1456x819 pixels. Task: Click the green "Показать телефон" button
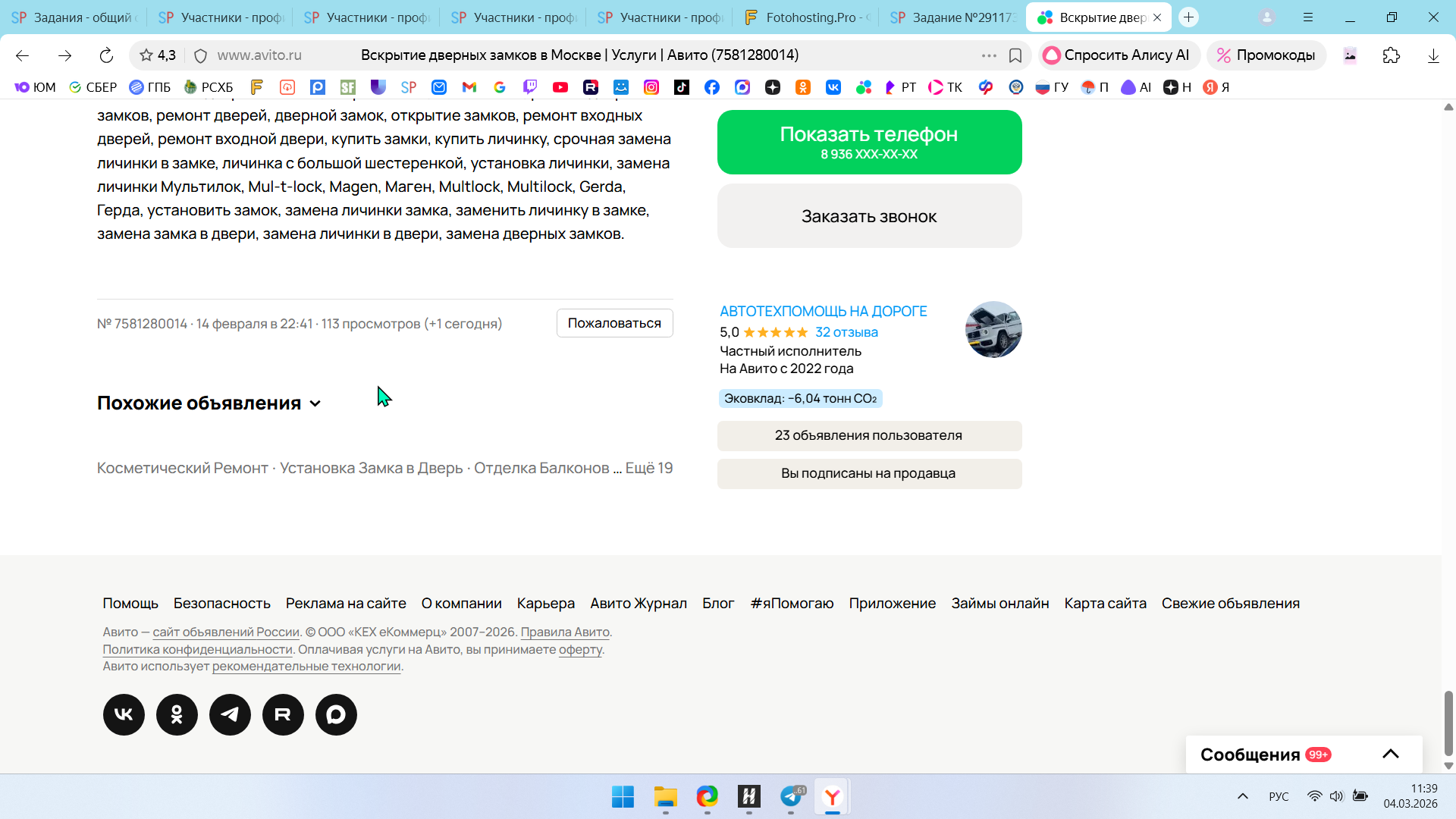[x=869, y=142]
